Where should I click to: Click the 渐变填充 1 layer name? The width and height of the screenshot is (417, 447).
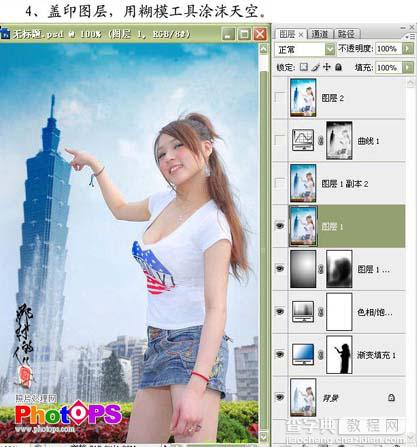tap(376, 355)
